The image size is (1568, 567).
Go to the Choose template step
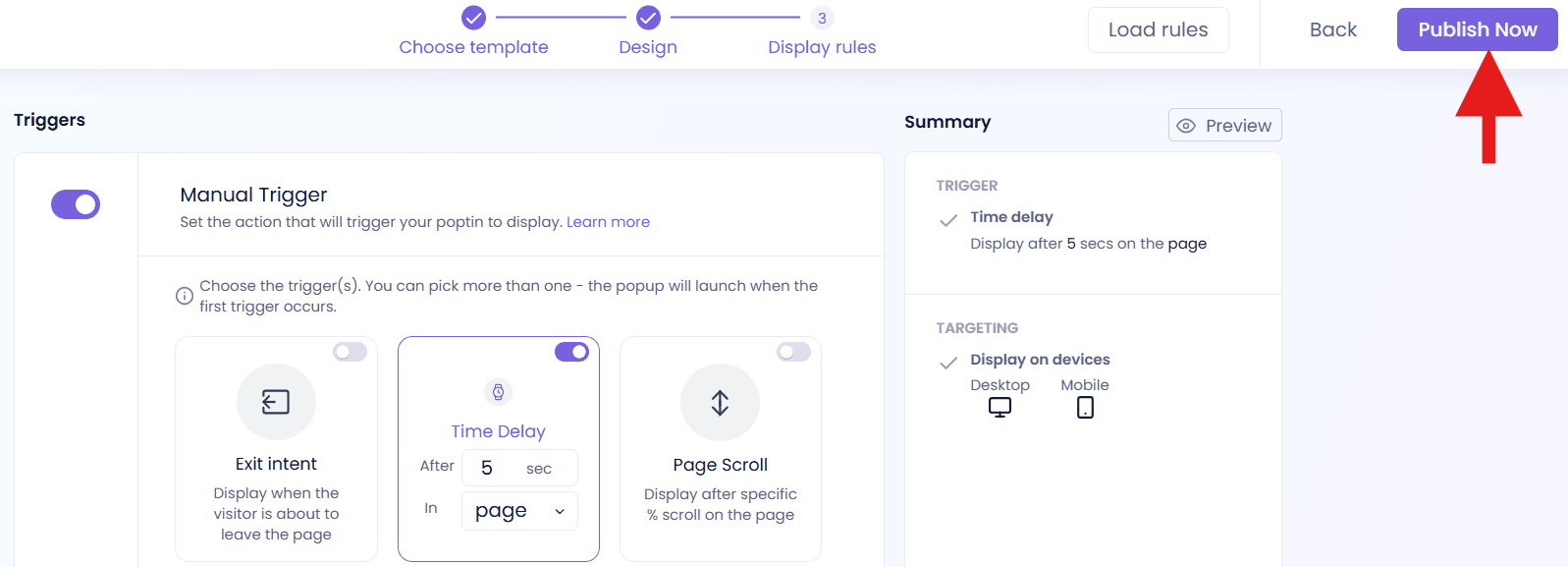pyautogui.click(x=473, y=46)
